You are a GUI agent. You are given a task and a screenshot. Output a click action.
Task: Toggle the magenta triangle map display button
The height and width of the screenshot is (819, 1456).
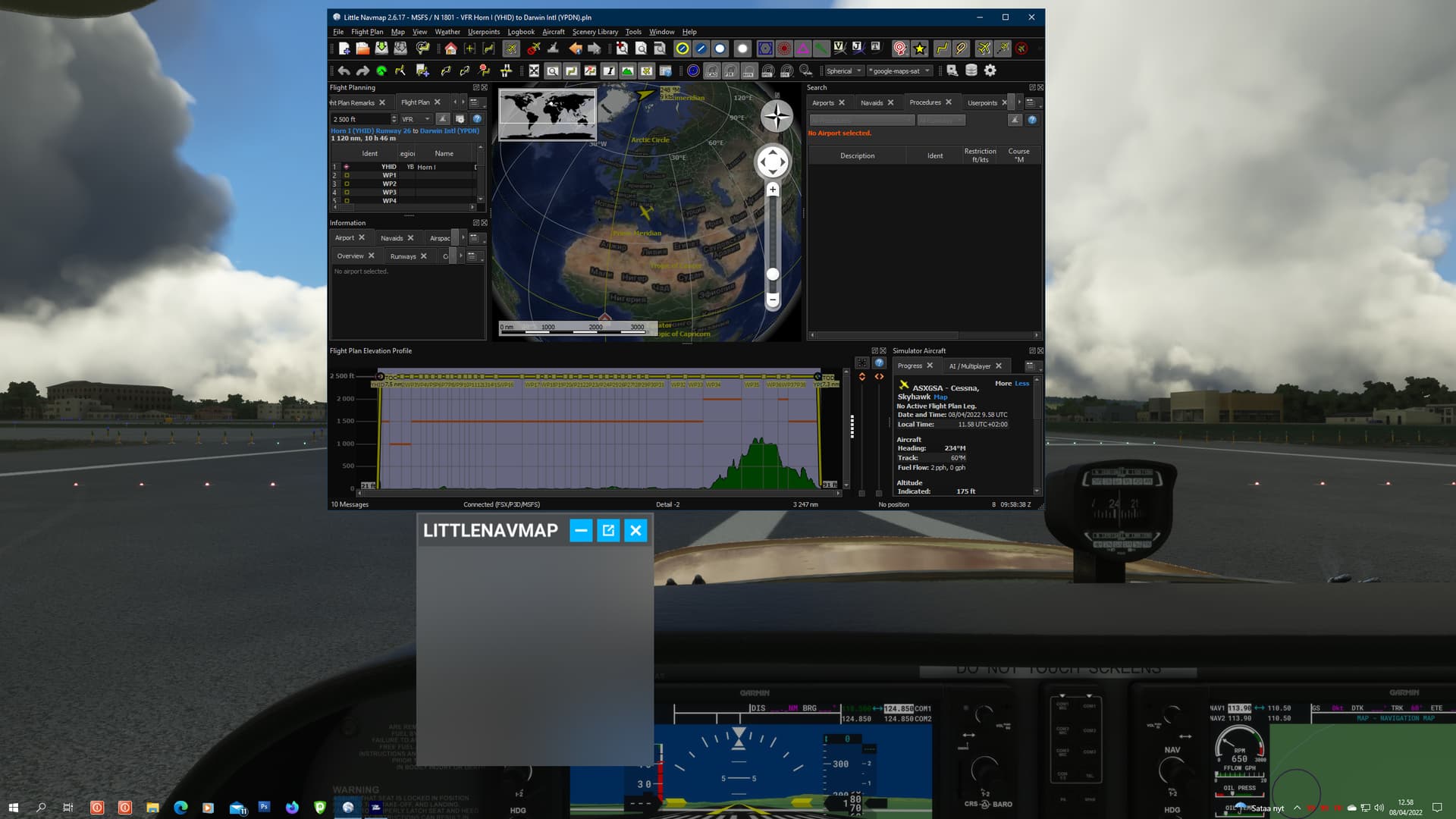tap(802, 49)
